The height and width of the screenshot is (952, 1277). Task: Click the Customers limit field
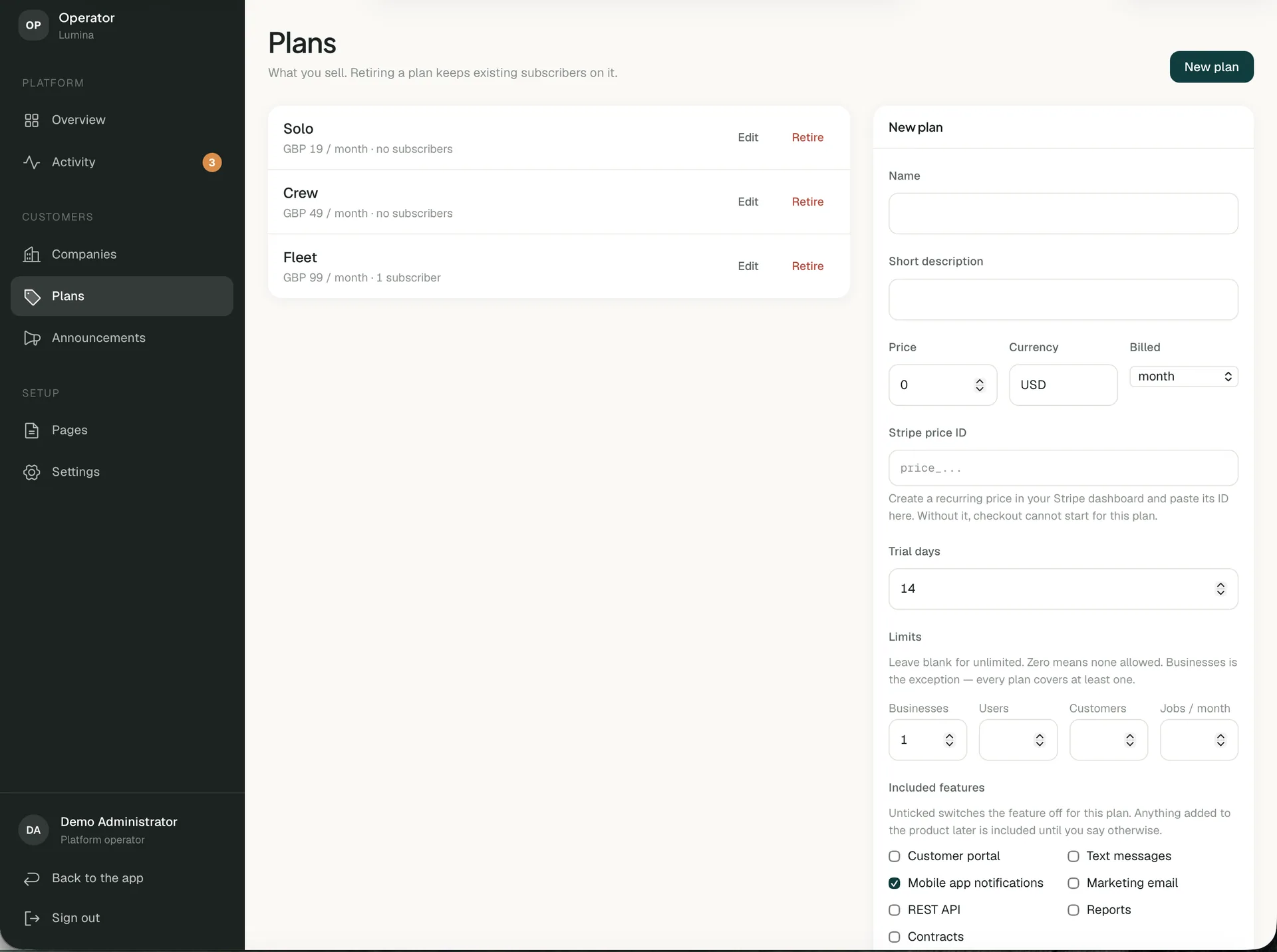1108,740
